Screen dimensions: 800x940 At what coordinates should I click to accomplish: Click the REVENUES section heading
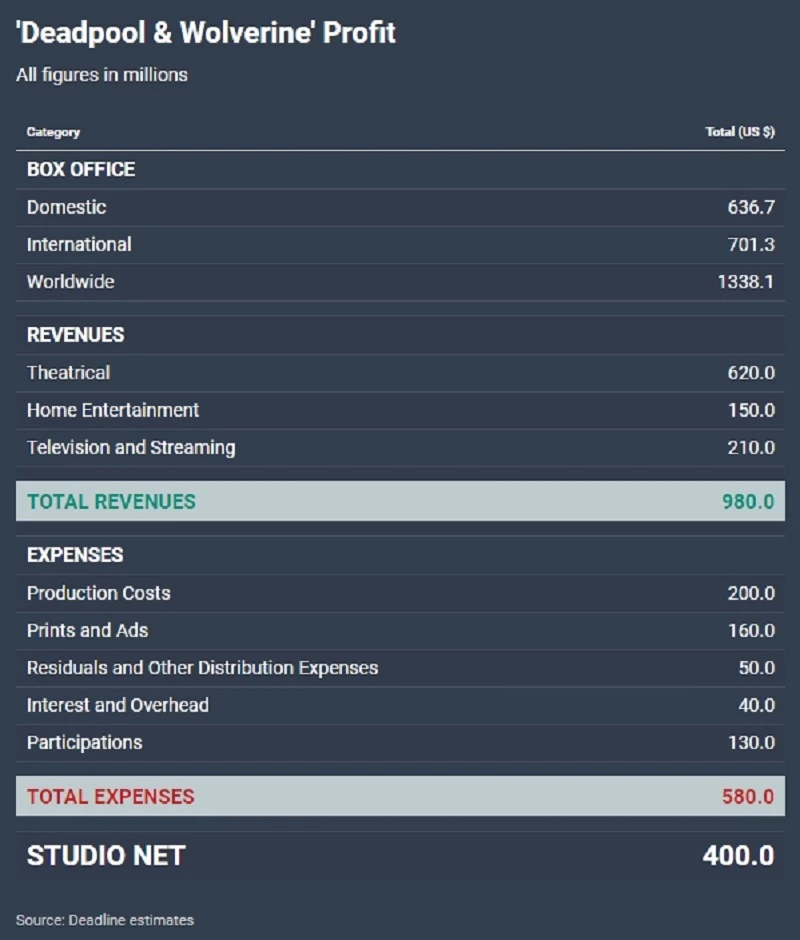point(76,335)
